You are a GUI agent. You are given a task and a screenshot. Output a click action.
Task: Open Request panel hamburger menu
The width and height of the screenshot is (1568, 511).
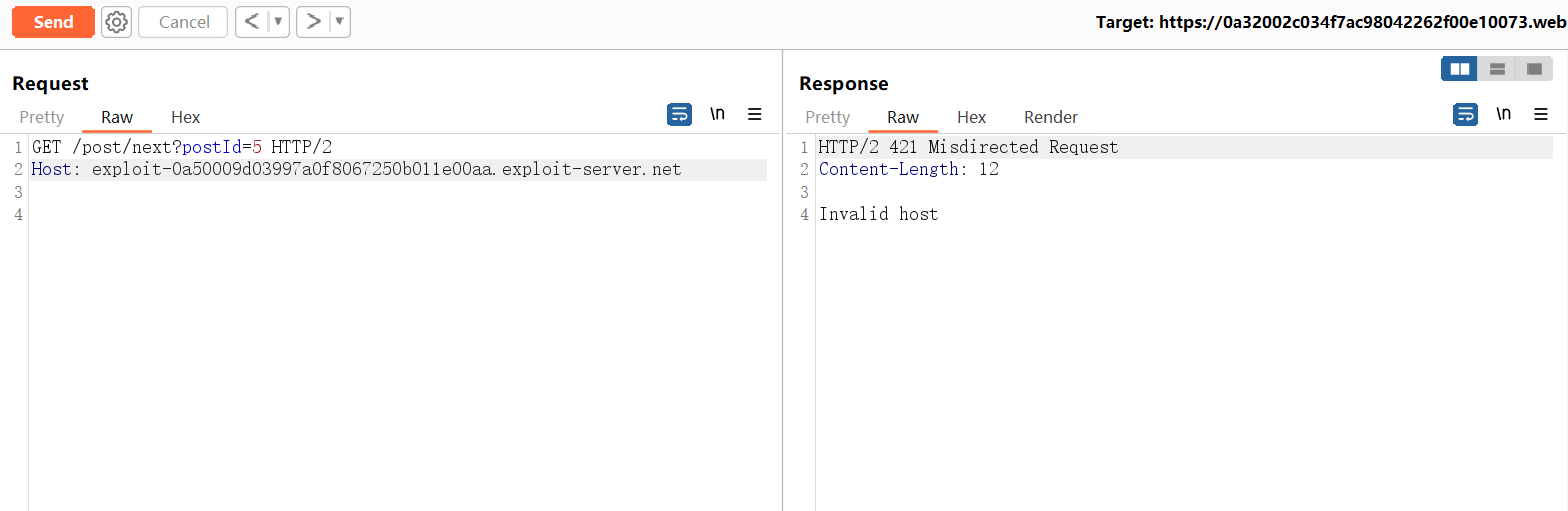pyautogui.click(x=755, y=114)
